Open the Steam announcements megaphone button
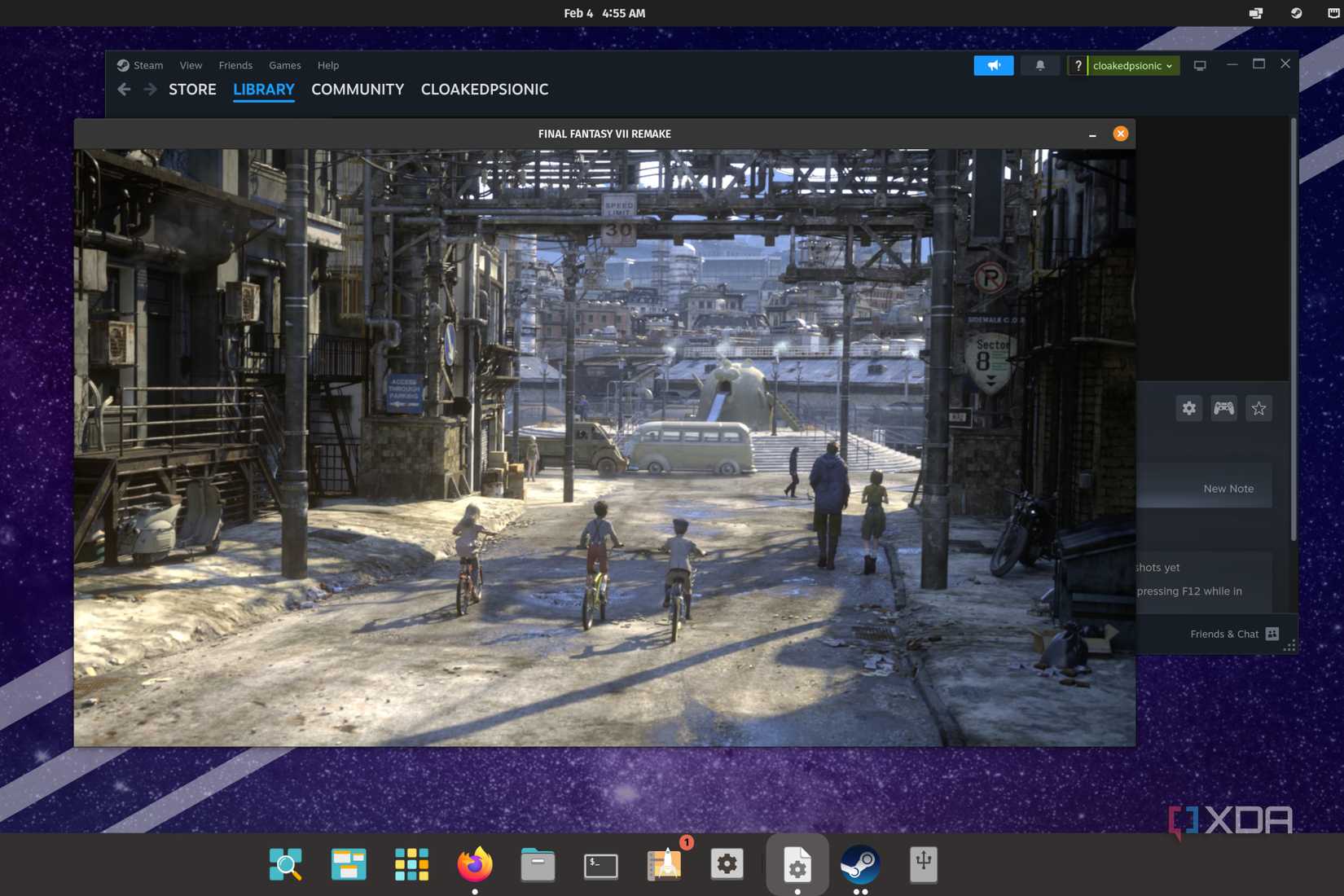 pyautogui.click(x=994, y=65)
